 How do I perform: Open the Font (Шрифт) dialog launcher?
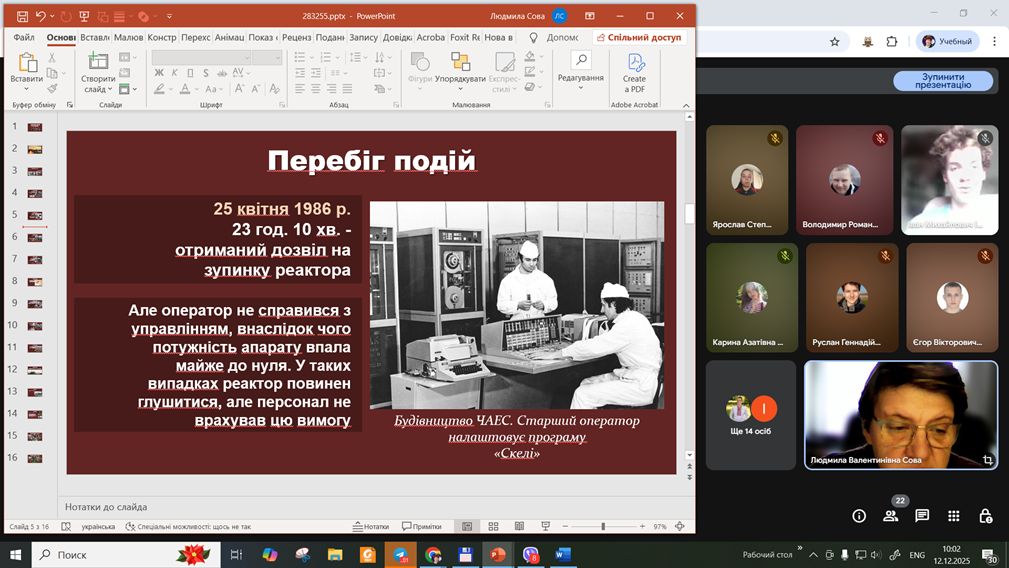(x=282, y=104)
